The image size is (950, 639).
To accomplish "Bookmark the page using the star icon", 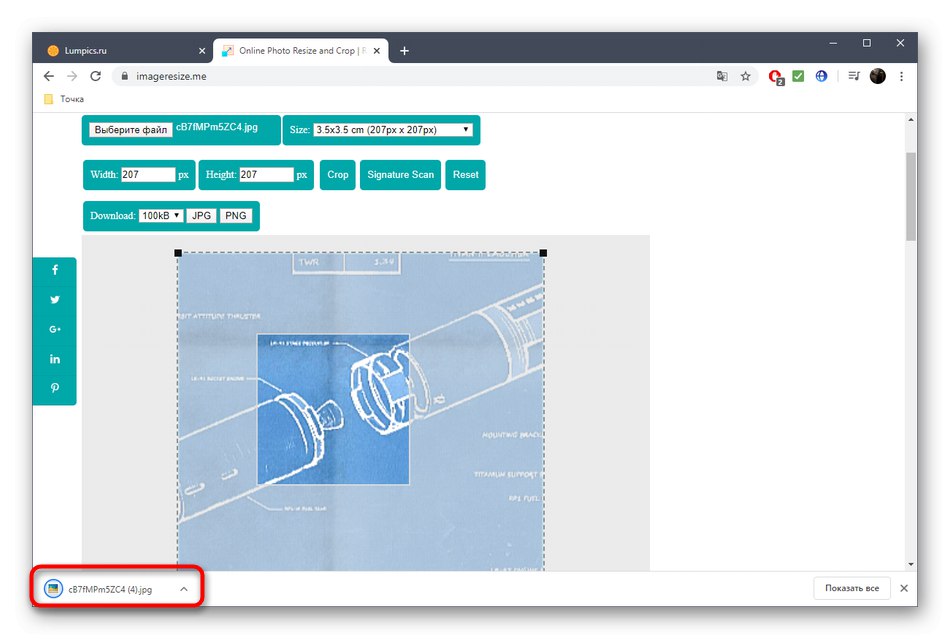I will point(746,75).
